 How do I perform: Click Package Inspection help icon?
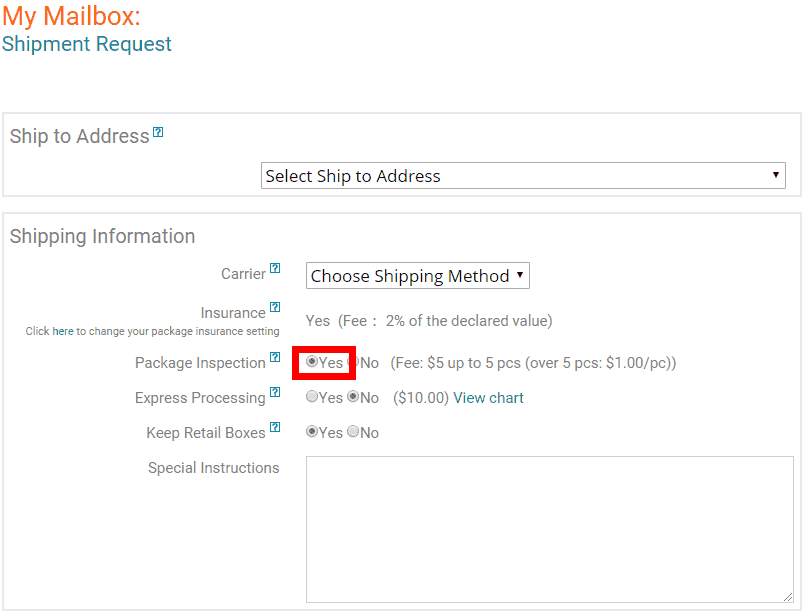click(x=275, y=358)
